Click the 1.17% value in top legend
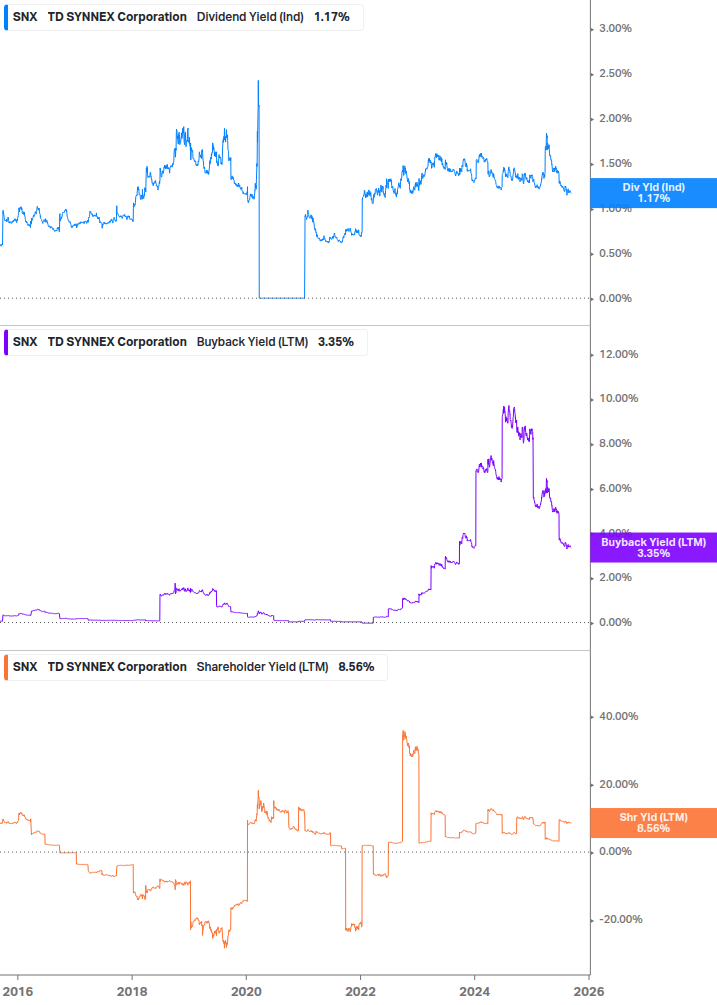The image size is (717, 1005). click(x=331, y=17)
